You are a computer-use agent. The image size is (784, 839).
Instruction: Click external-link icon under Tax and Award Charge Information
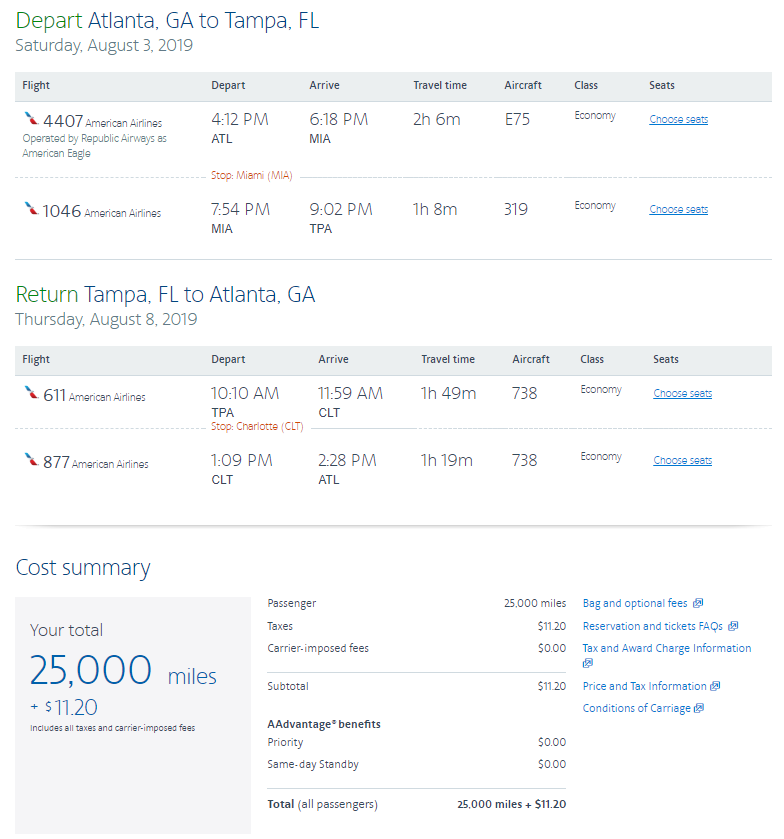point(588,663)
